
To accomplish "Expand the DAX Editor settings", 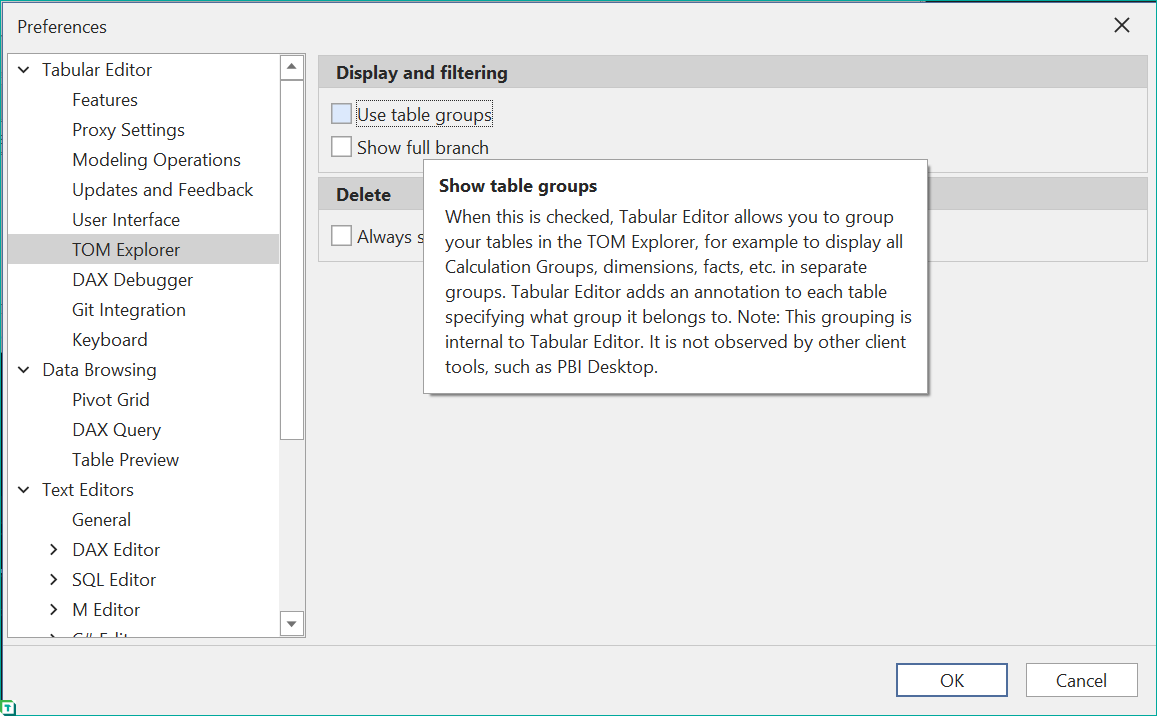I will tap(53, 549).
